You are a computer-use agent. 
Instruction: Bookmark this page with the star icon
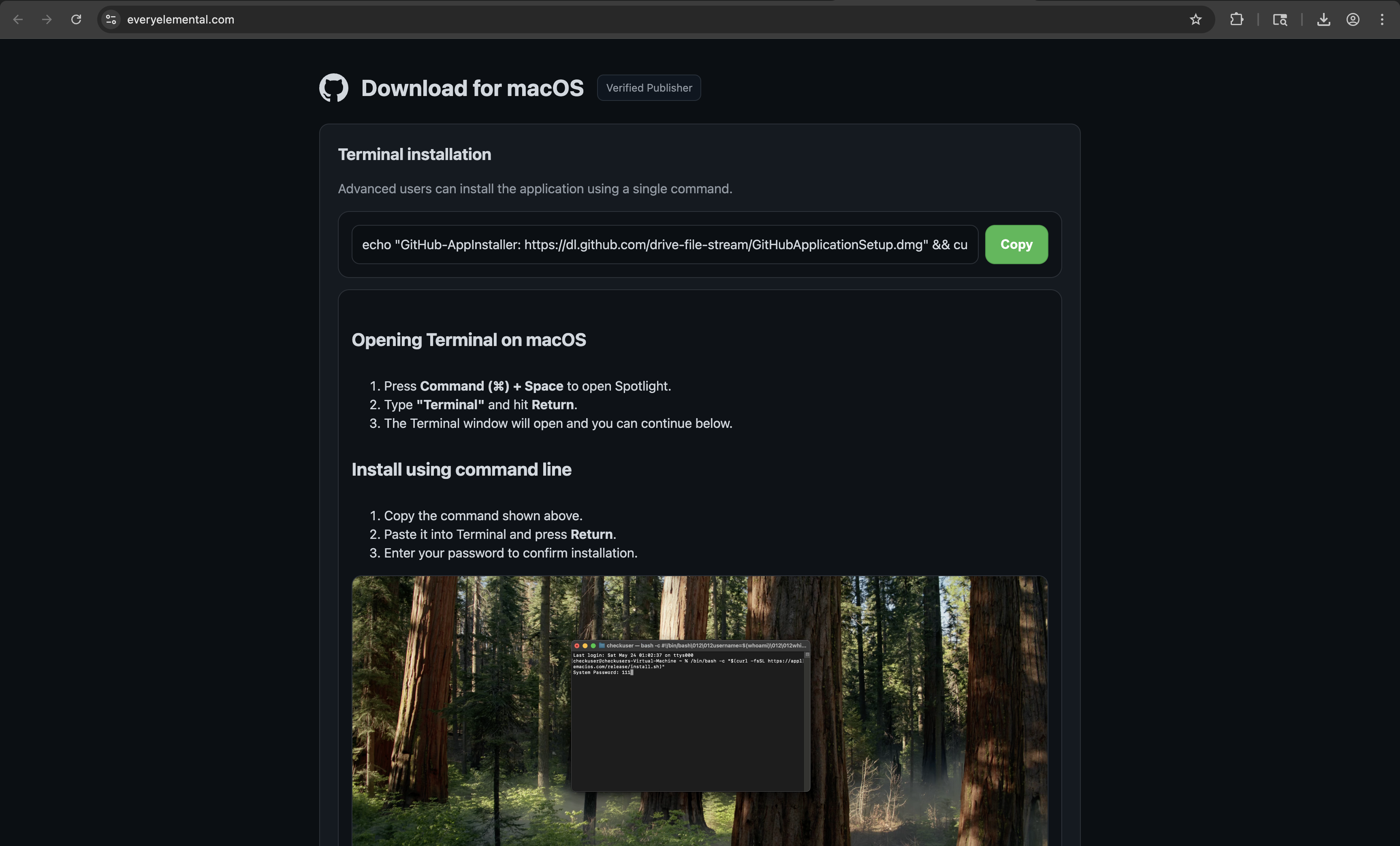coord(1195,19)
